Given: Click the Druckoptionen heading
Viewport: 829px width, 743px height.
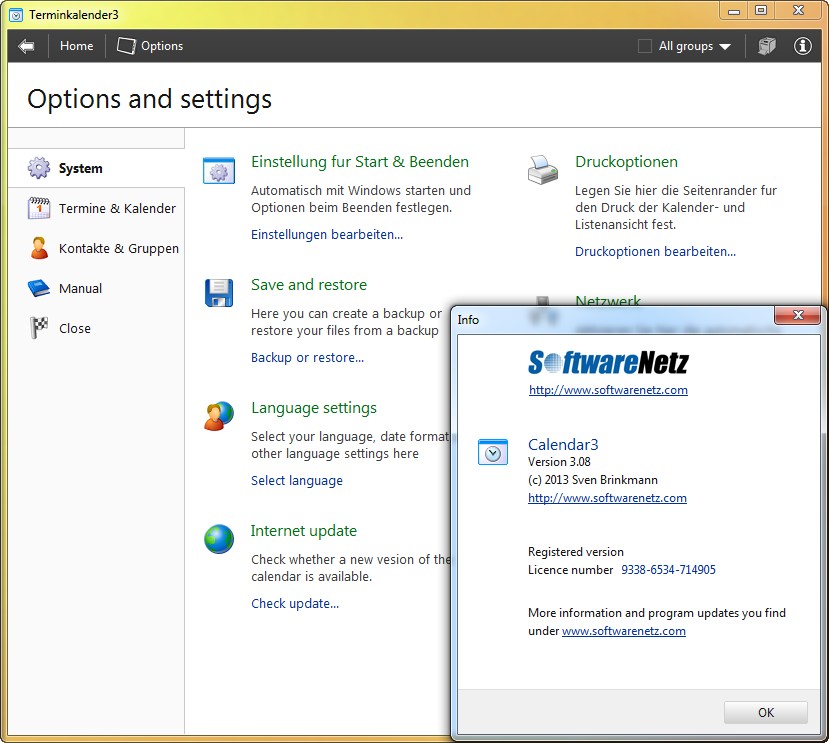Looking at the screenshot, I should (x=626, y=162).
